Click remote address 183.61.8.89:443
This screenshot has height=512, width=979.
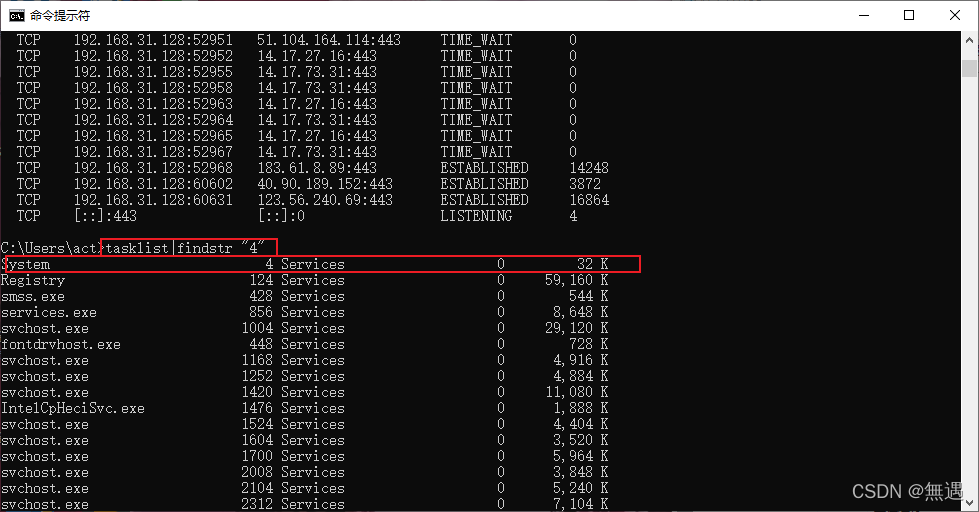317,168
